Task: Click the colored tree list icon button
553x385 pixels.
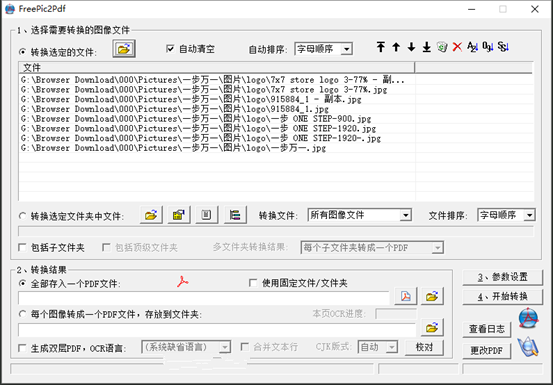Action: point(235,215)
